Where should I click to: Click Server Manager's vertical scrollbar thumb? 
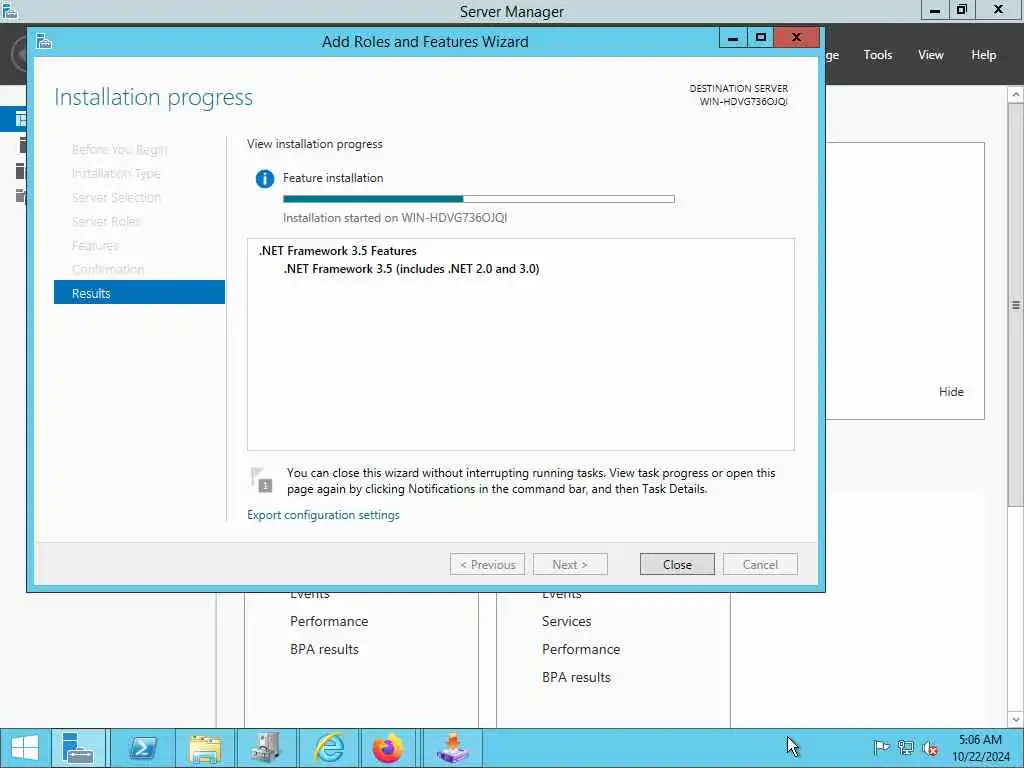[1016, 304]
